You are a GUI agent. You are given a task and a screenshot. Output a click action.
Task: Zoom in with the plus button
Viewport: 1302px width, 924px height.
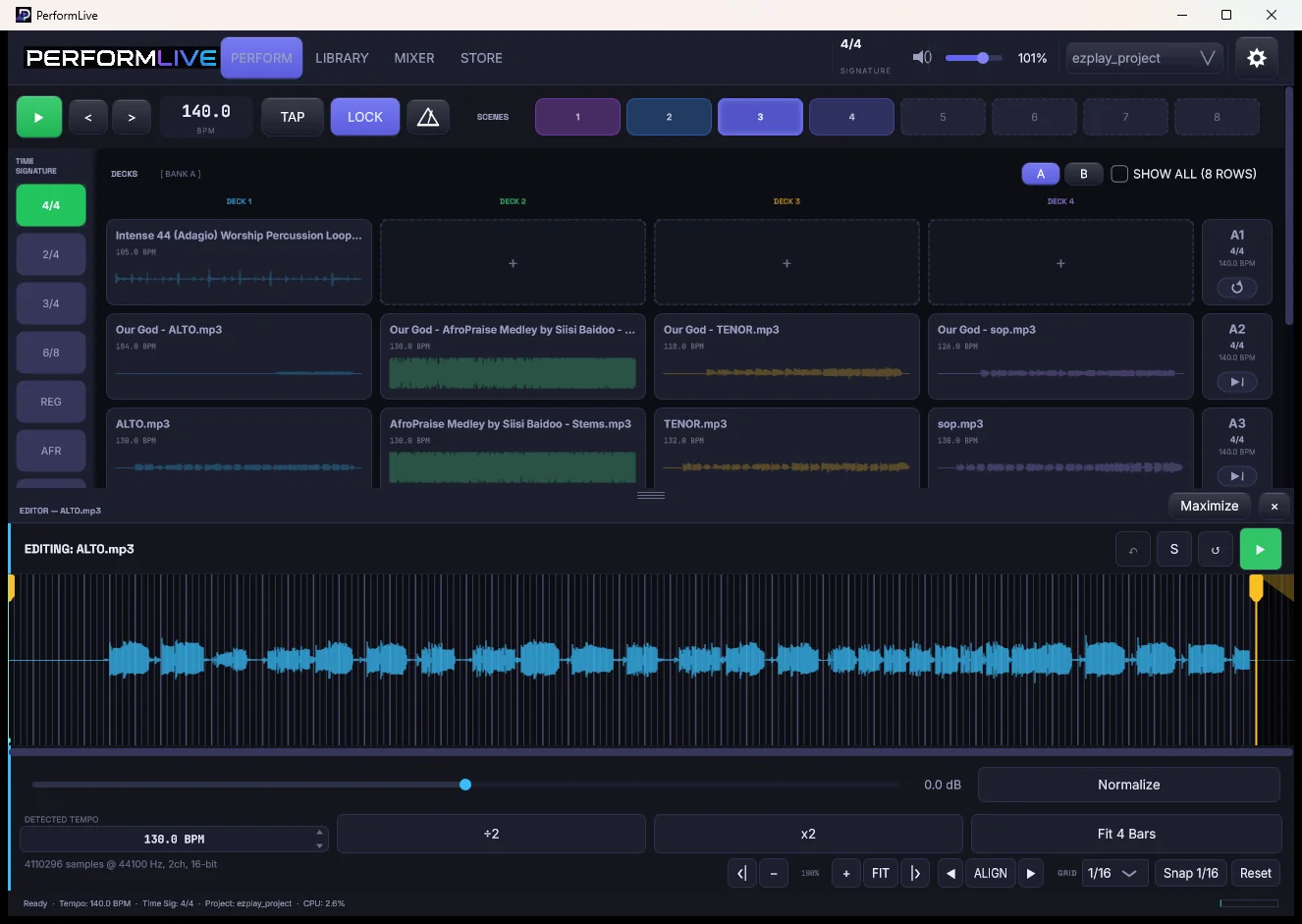pyautogui.click(x=846, y=873)
